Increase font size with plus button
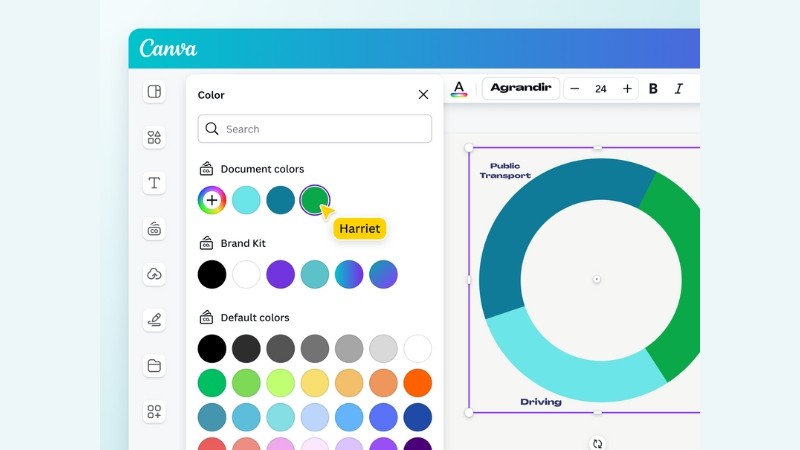This screenshot has height=450, width=800. pos(627,88)
